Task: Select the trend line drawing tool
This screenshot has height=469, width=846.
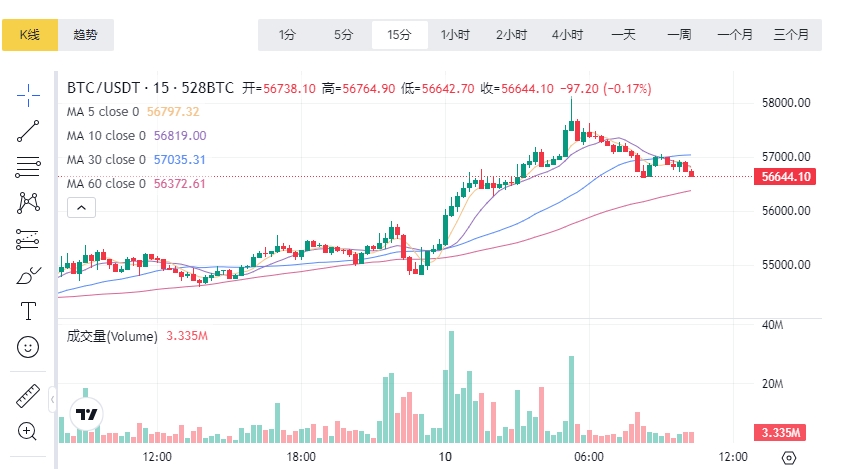Action: point(28,130)
